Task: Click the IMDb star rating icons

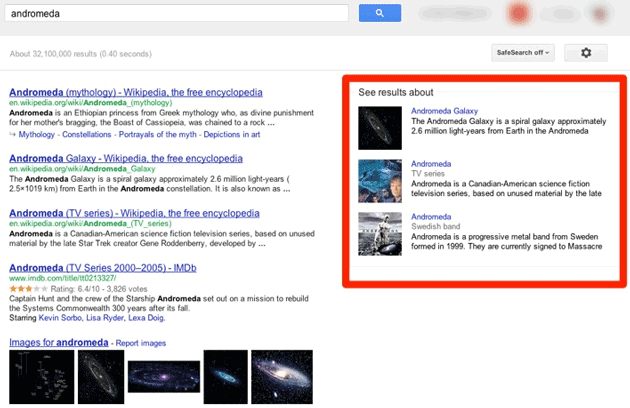Action: pos(29,289)
